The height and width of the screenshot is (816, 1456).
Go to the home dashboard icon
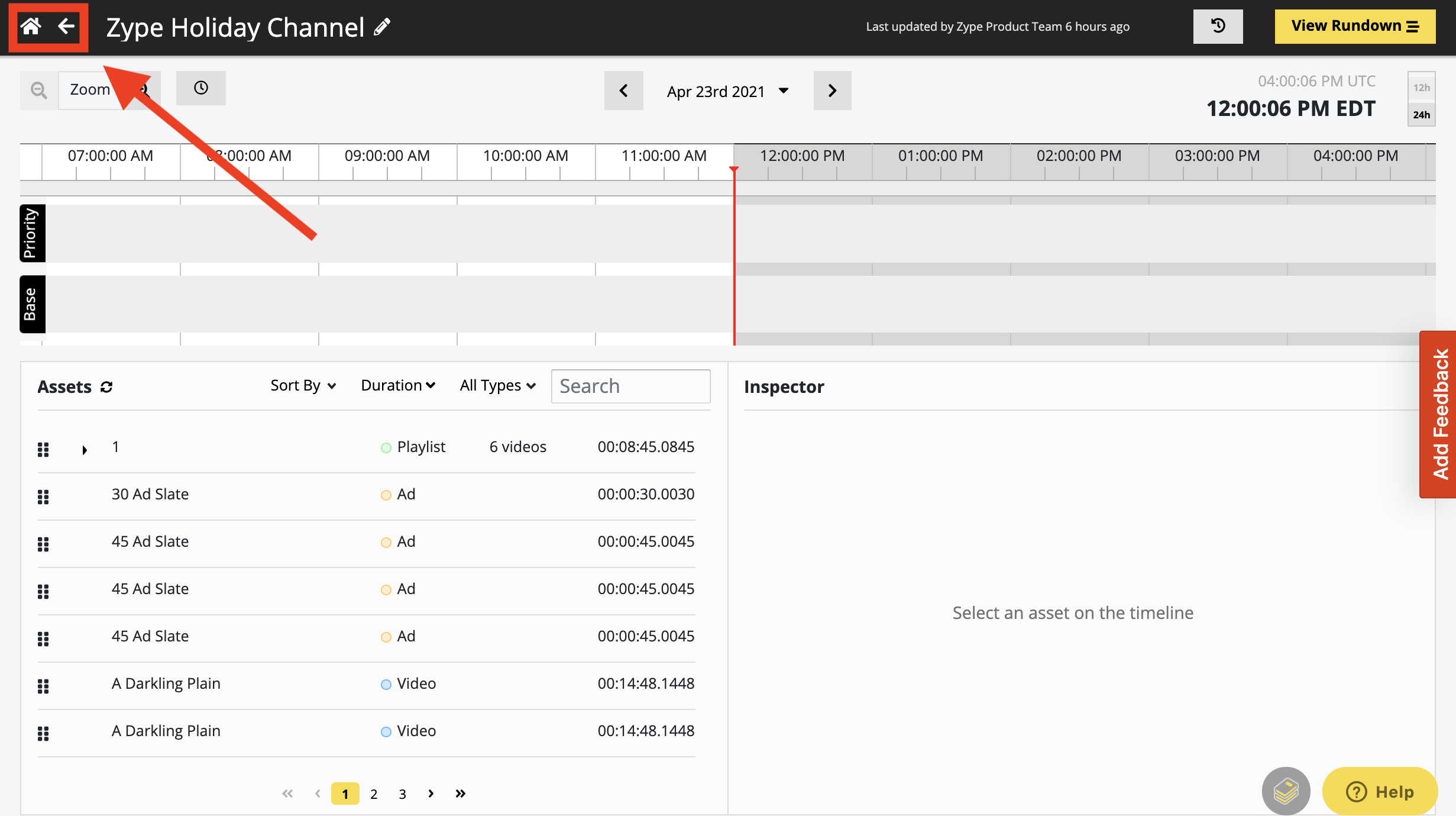(x=31, y=27)
